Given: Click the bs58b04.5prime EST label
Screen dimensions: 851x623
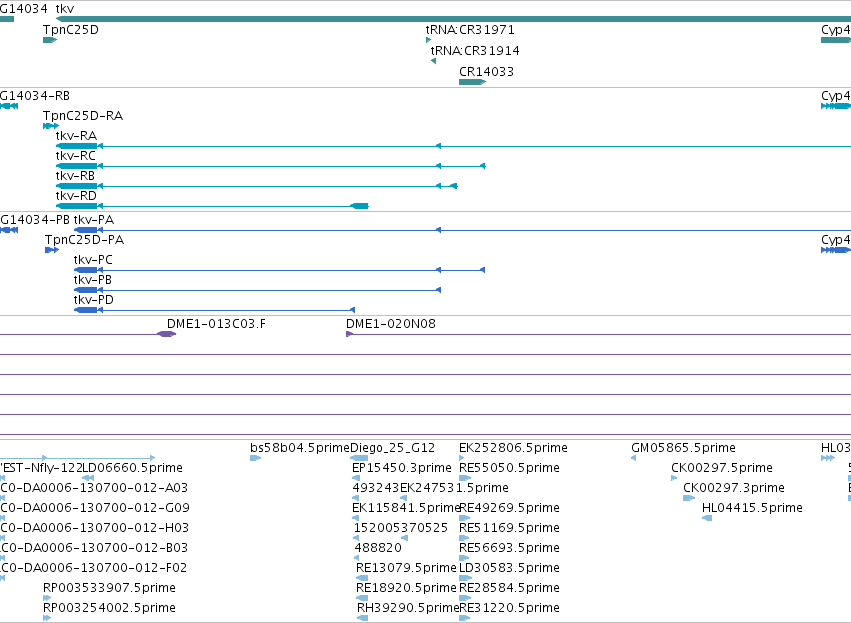Looking at the screenshot, I should coord(300,448).
